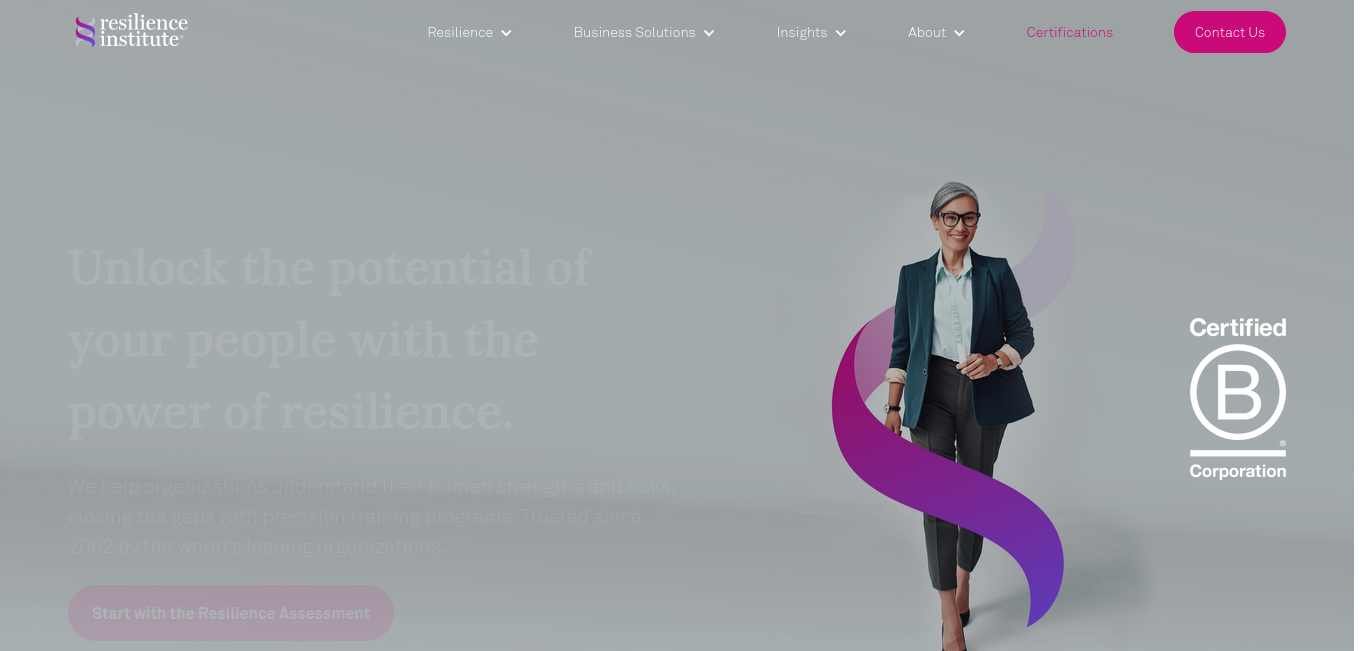Click the Resilience Institute S-shaped logo icon
The width and height of the screenshot is (1366, 651).
pyautogui.click(x=86, y=31)
